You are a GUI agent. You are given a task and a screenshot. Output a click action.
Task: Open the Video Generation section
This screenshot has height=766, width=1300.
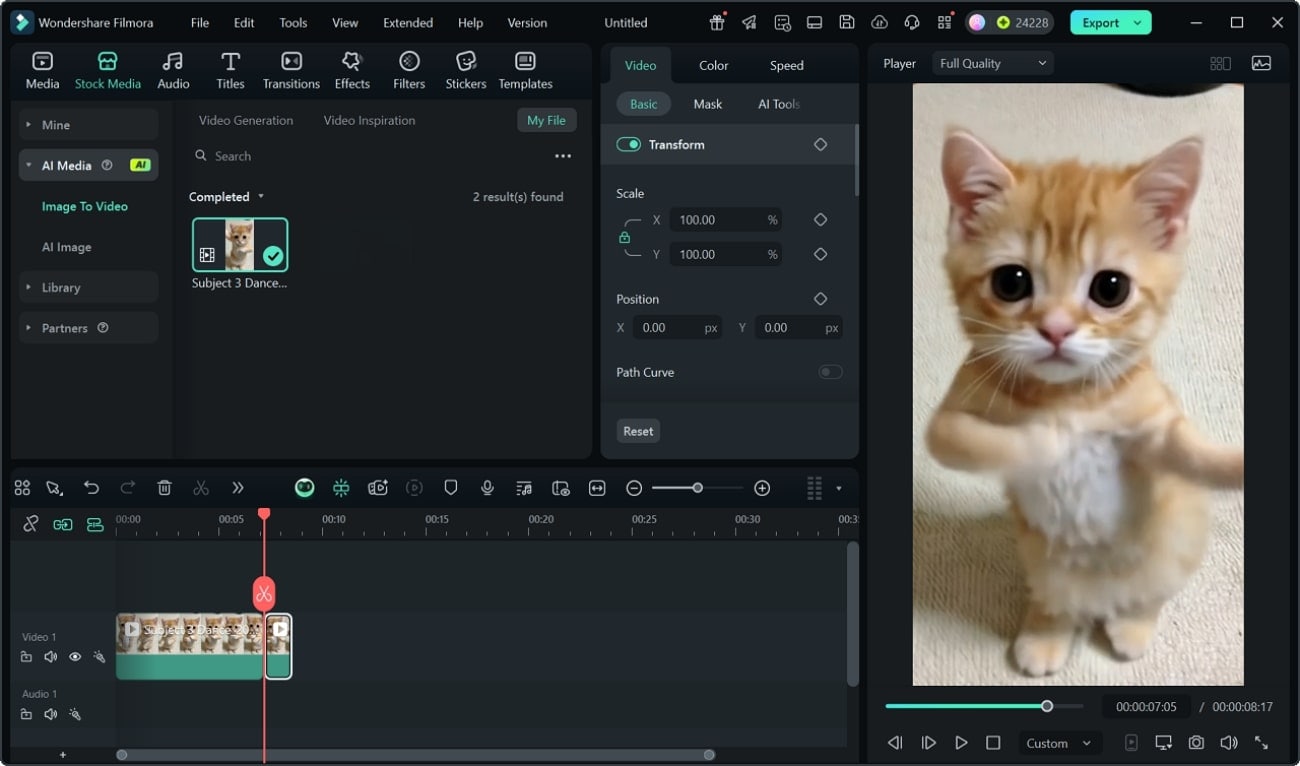tap(246, 120)
